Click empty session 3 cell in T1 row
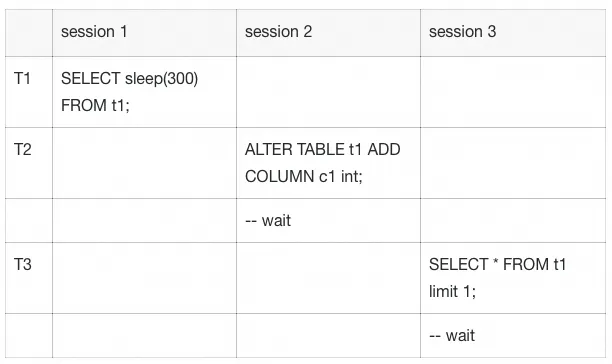Image resolution: width=612 pixels, height=364 pixels. tap(513, 92)
